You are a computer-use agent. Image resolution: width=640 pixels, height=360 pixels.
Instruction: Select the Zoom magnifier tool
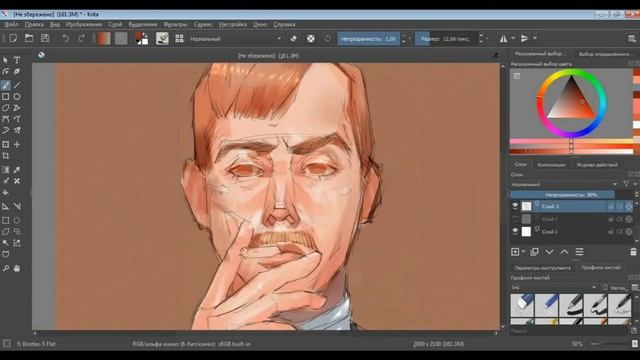coord(5,268)
